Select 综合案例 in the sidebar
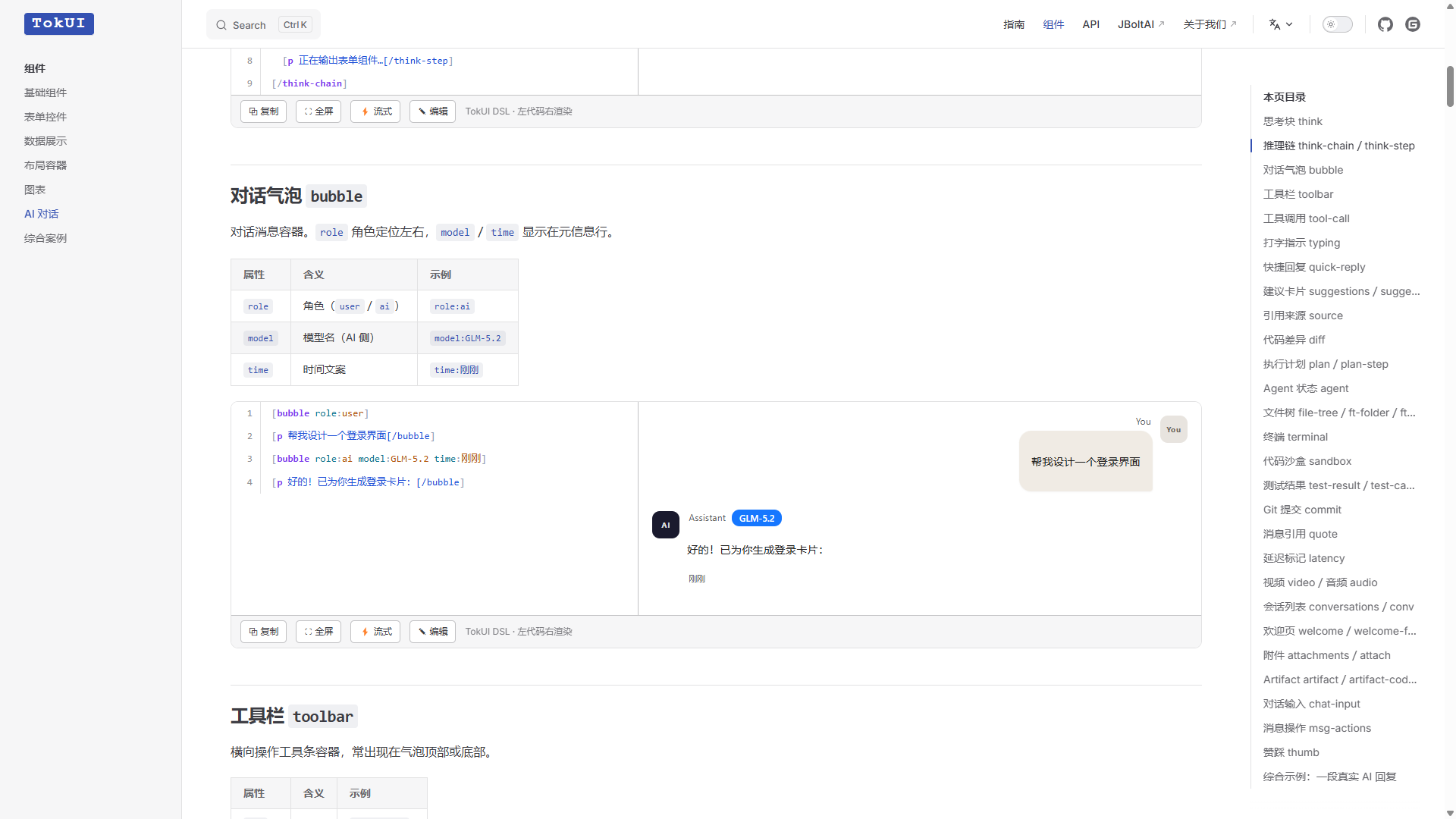Viewport: 1456px width, 819px height. 45,238
